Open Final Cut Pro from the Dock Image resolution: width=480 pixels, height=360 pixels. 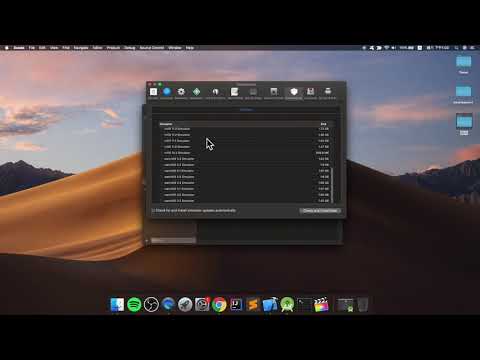tap(321, 304)
